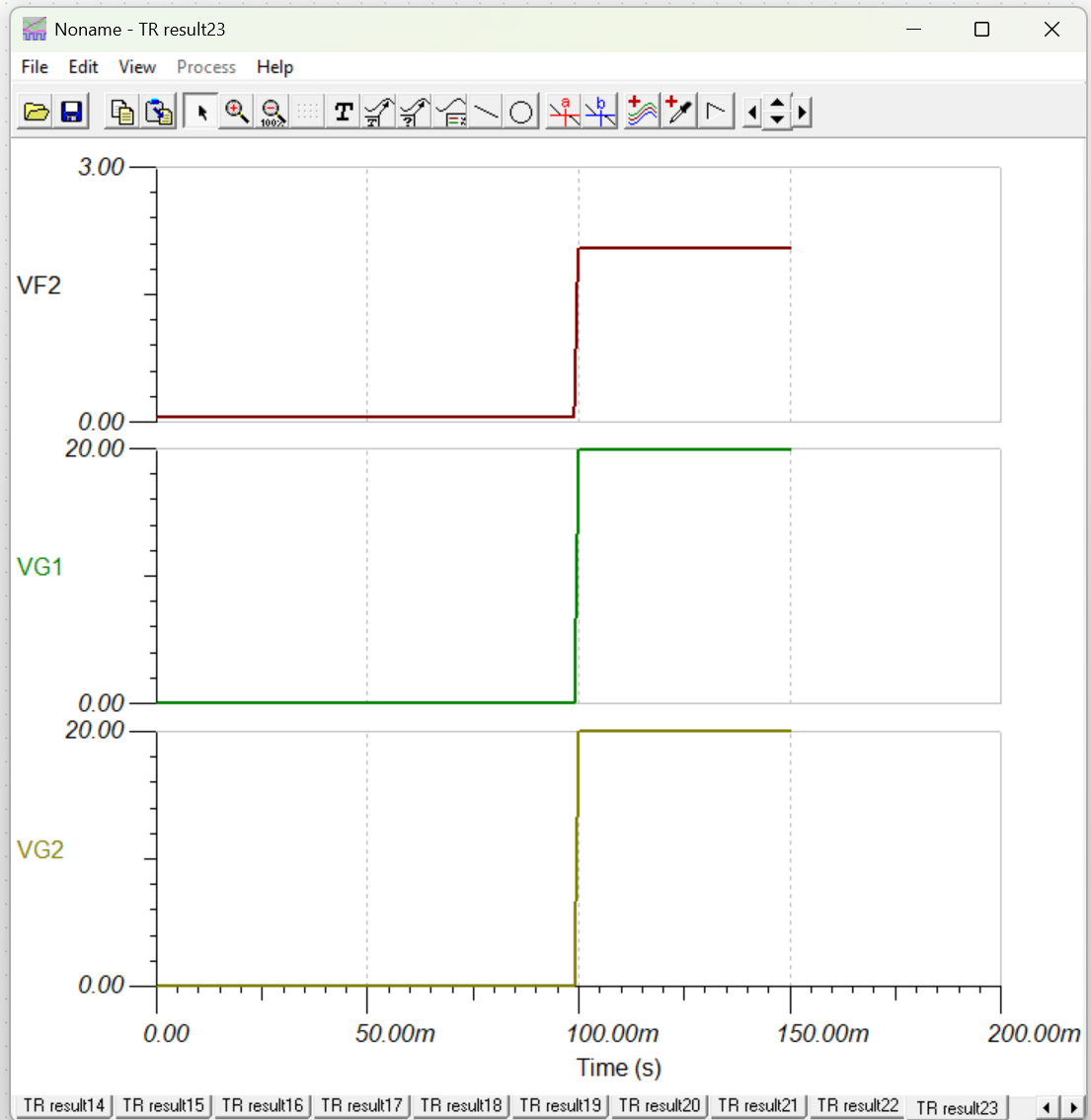Open the File menu
Viewport: 1091px width, 1120px height.
[x=35, y=67]
